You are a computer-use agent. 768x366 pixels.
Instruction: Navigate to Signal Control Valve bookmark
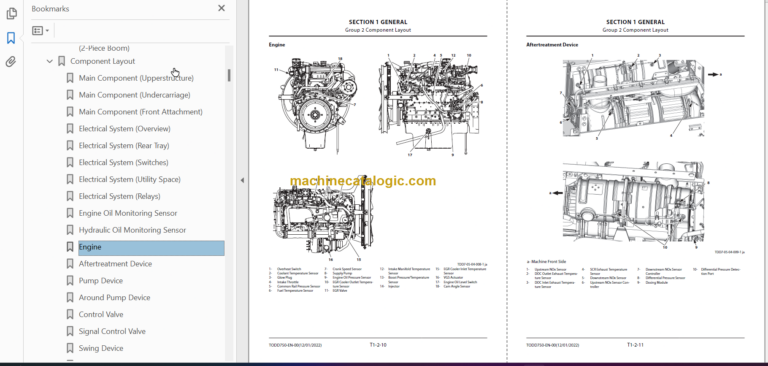pos(112,331)
